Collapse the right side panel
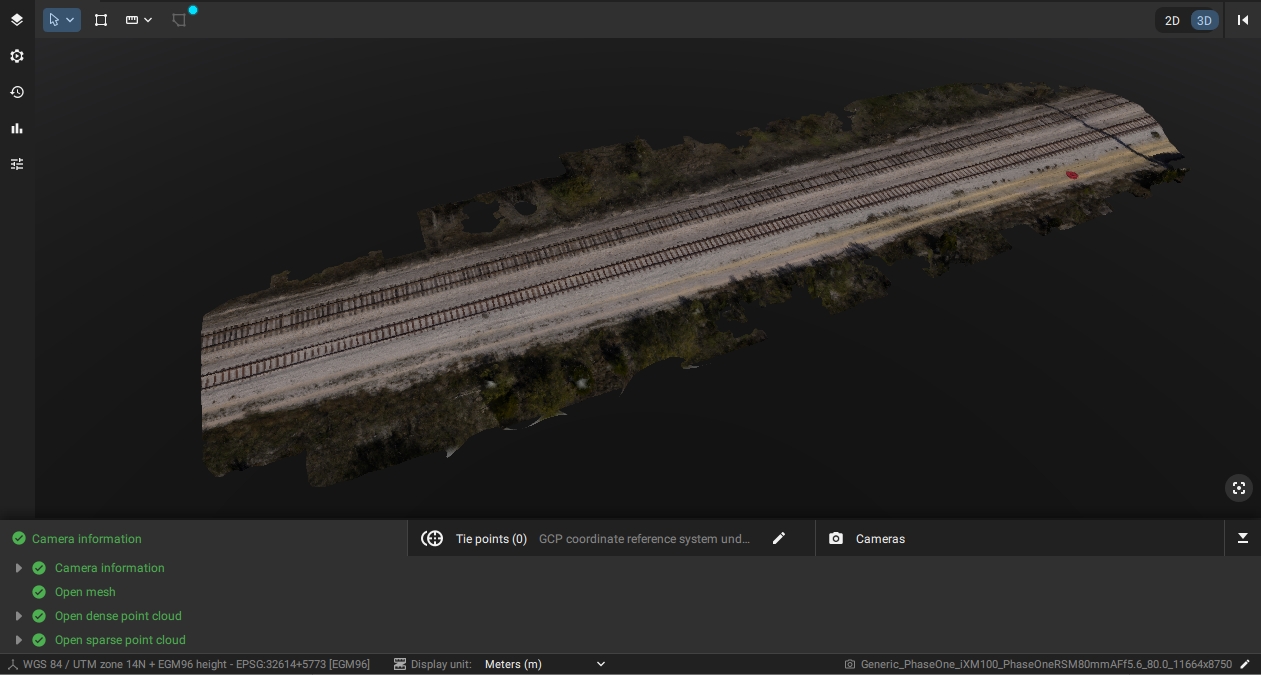The height and width of the screenshot is (675, 1261). click(1243, 20)
